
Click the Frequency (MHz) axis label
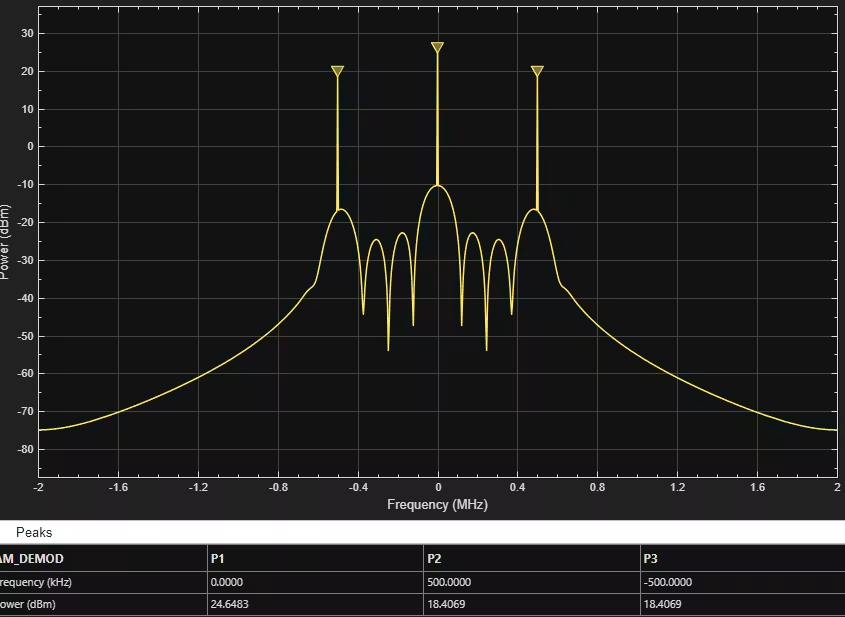click(x=438, y=505)
